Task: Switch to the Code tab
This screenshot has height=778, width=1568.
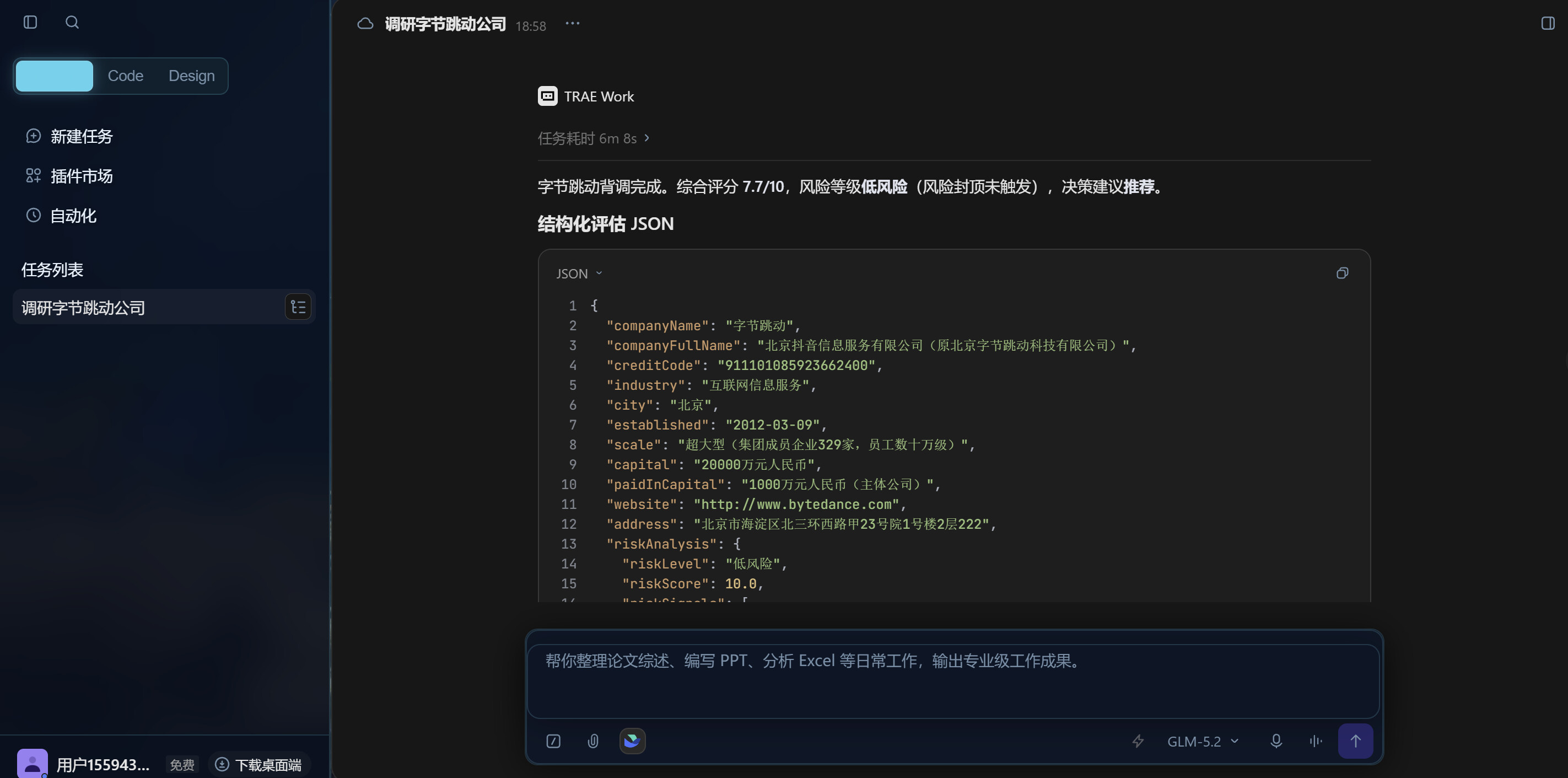Action: point(126,76)
